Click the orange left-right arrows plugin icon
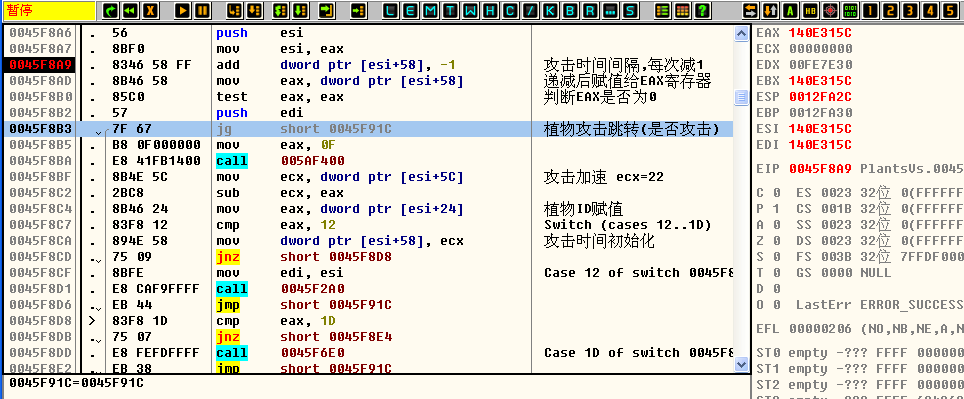The image size is (964, 399). [750, 10]
